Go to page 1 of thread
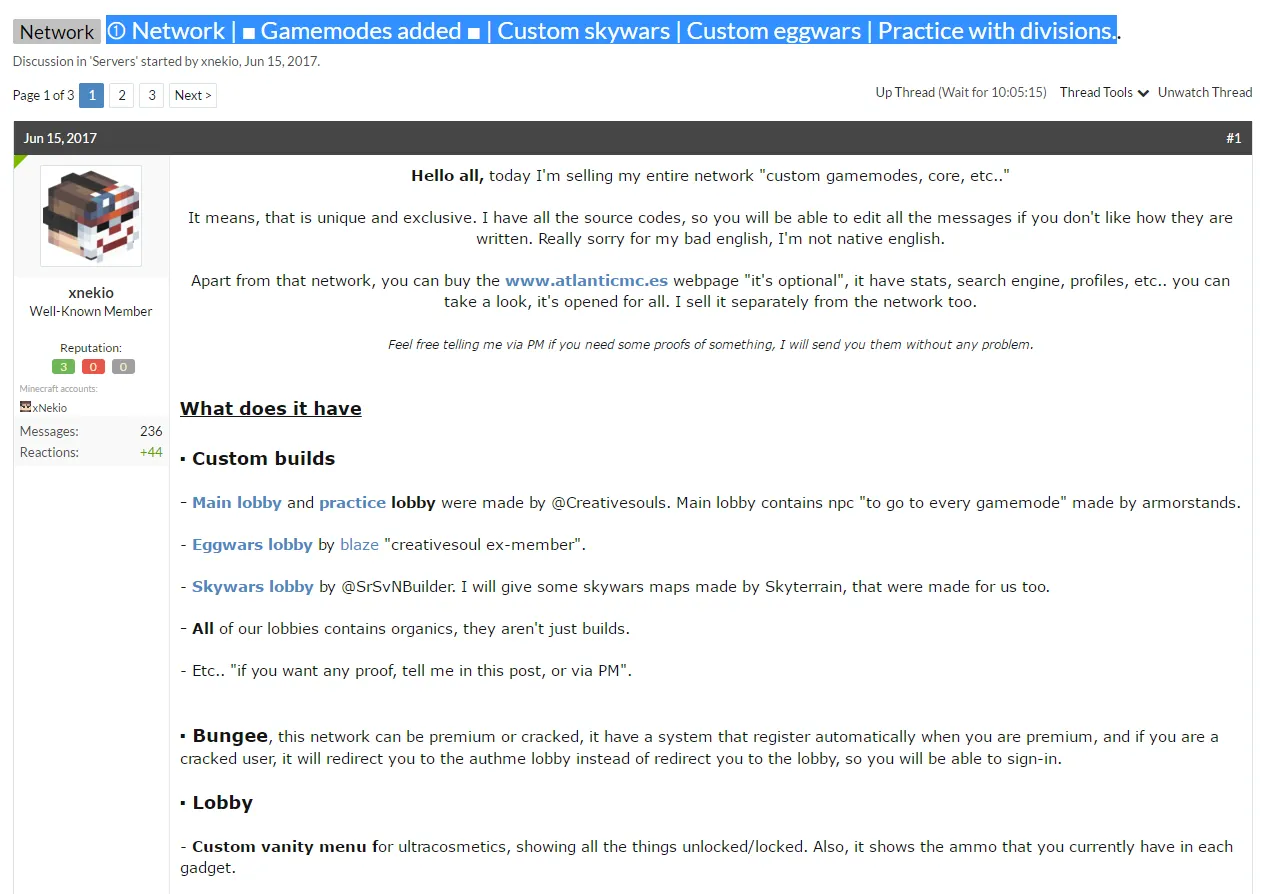1272x894 pixels. pos(91,95)
